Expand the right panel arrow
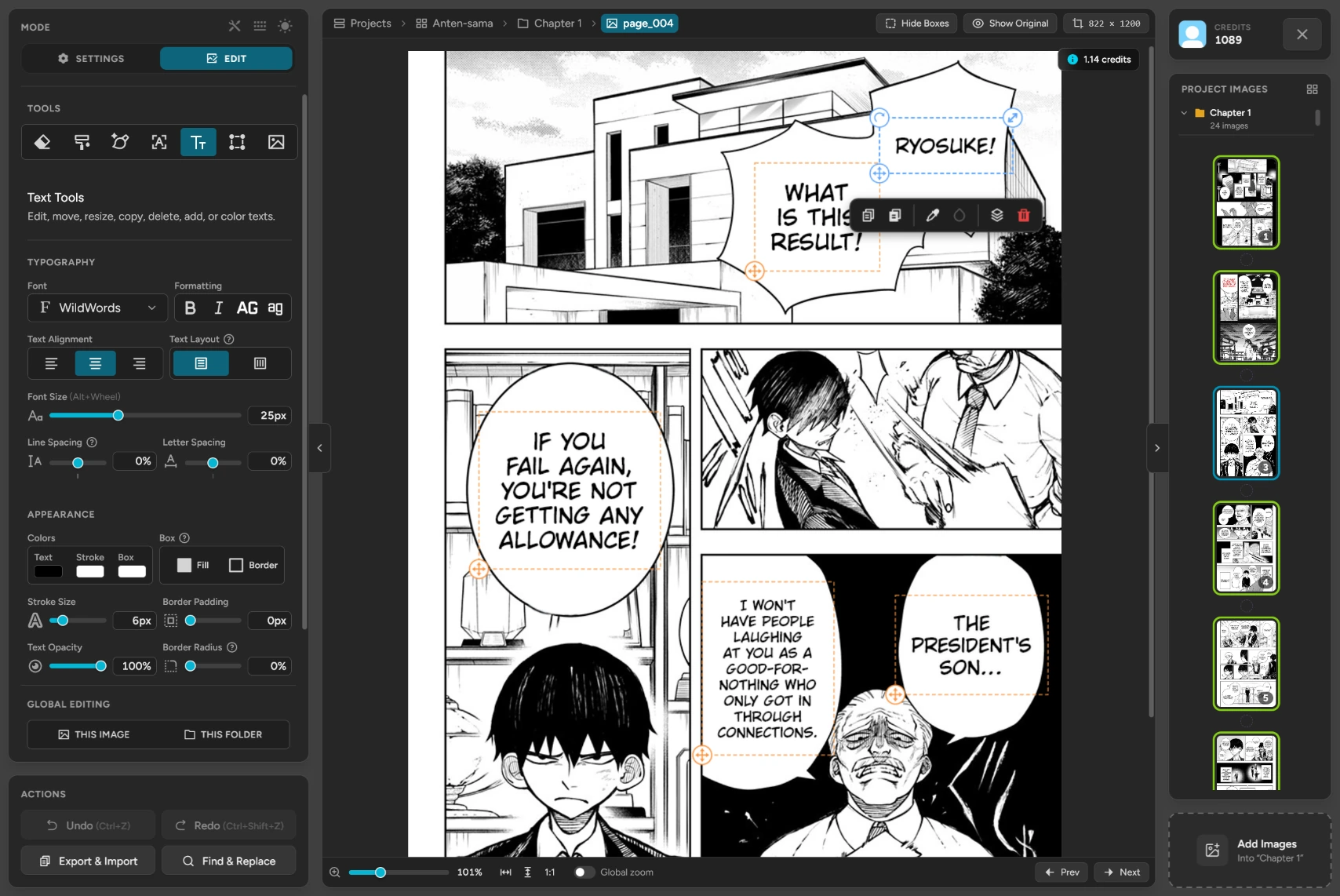 click(x=1157, y=448)
